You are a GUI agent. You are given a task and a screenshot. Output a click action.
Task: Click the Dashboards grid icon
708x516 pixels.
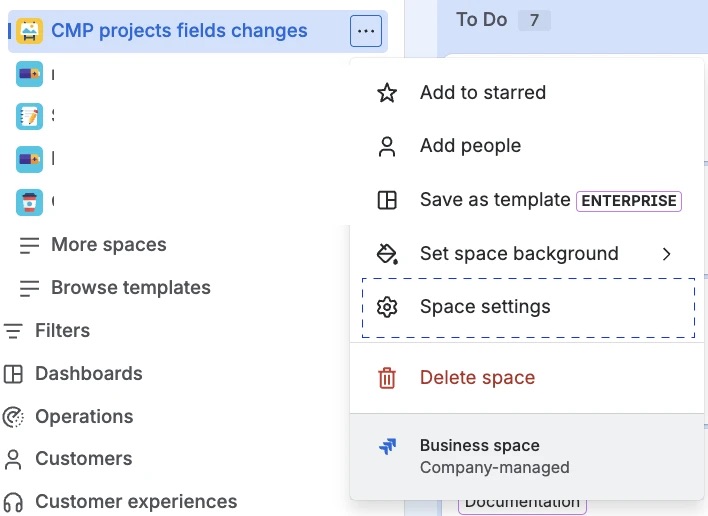tap(13, 374)
